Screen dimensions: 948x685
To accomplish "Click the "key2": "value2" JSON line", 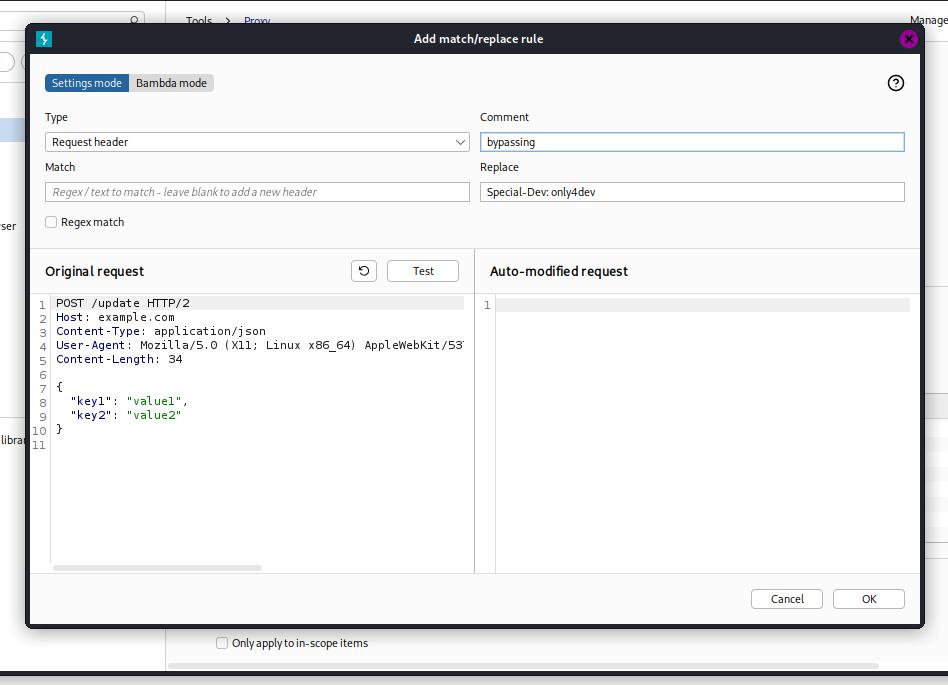I will click(x=126, y=415).
